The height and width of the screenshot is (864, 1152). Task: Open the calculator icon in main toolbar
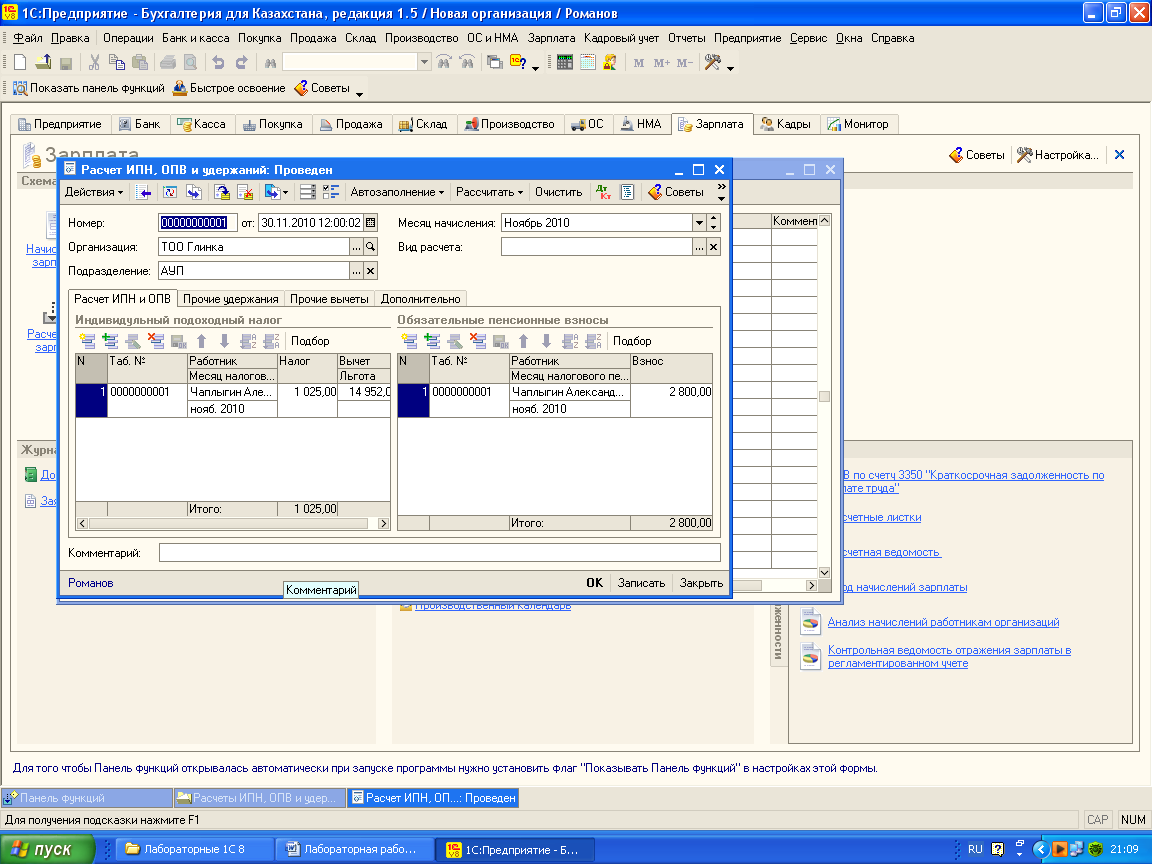[x=564, y=63]
